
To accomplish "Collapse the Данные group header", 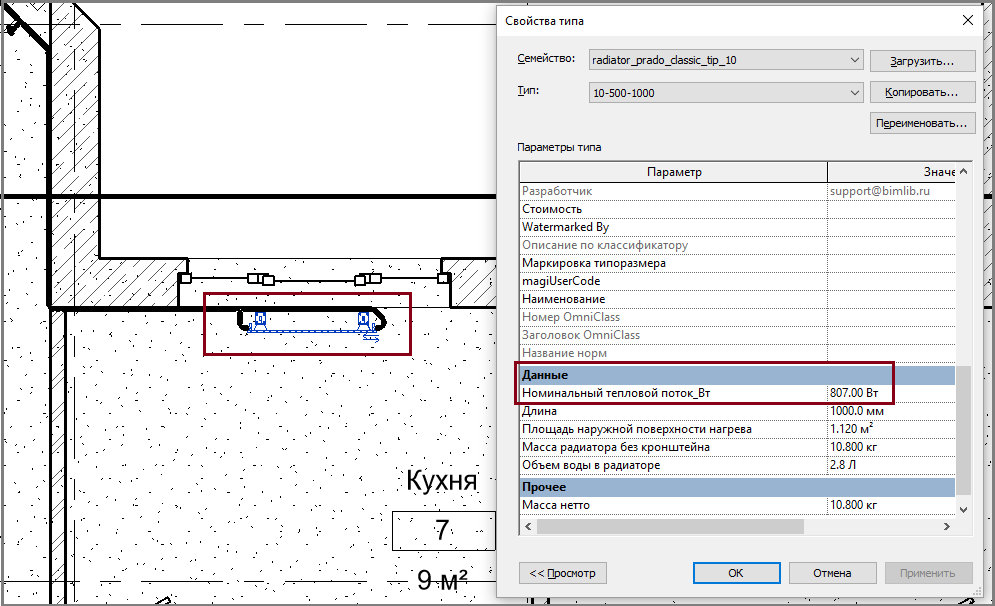I will [737, 375].
